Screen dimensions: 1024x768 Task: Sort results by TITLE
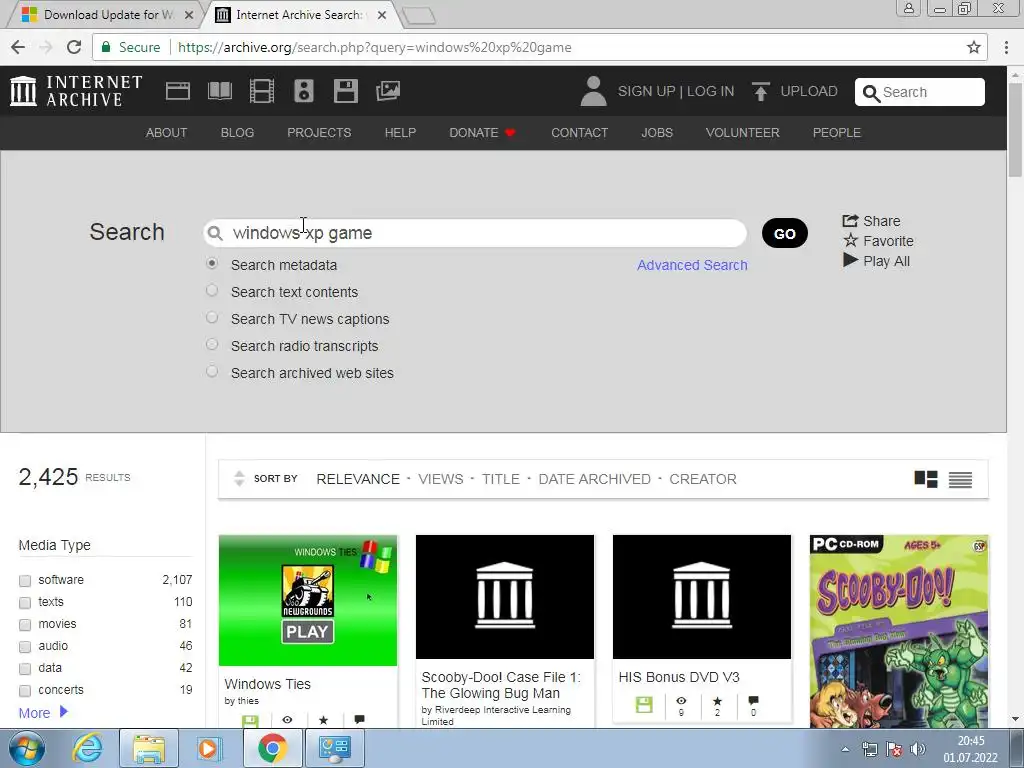[x=501, y=479]
